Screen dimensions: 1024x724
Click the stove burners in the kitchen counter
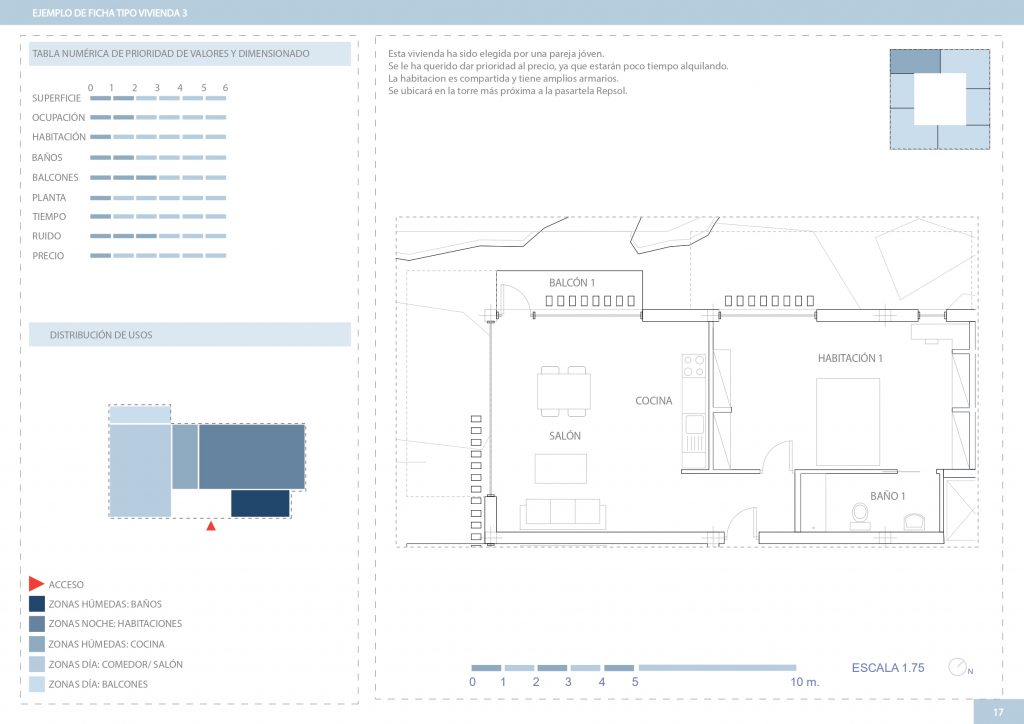coord(693,367)
